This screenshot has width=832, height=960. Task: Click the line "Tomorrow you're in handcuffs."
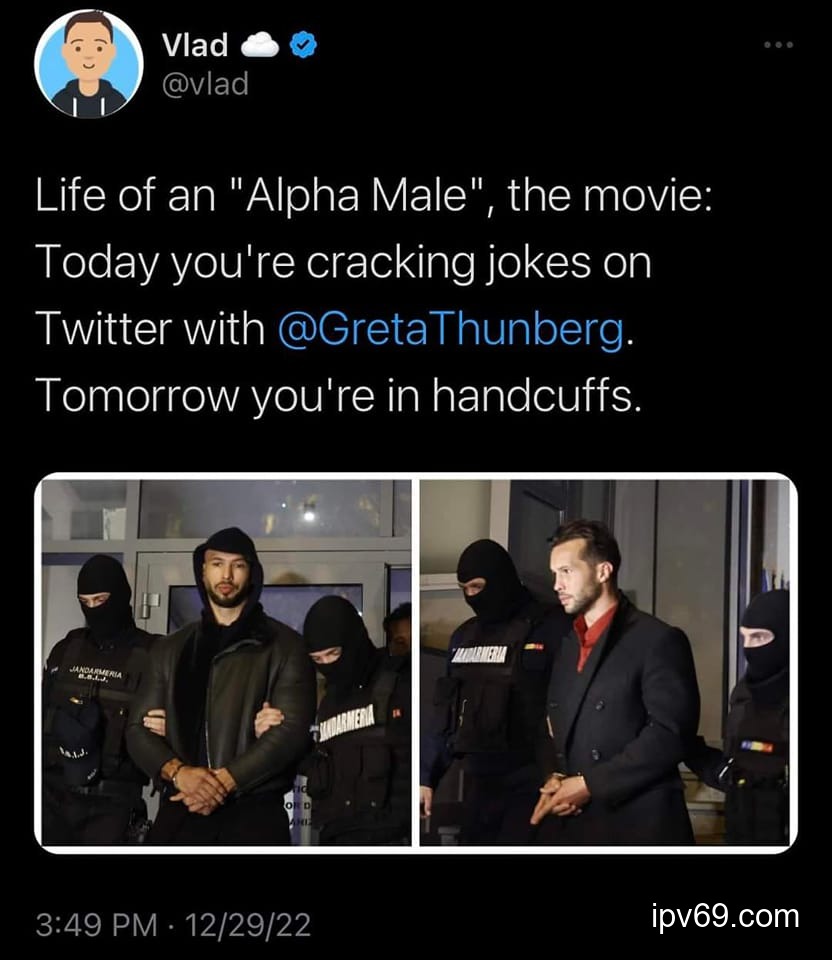(336, 396)
